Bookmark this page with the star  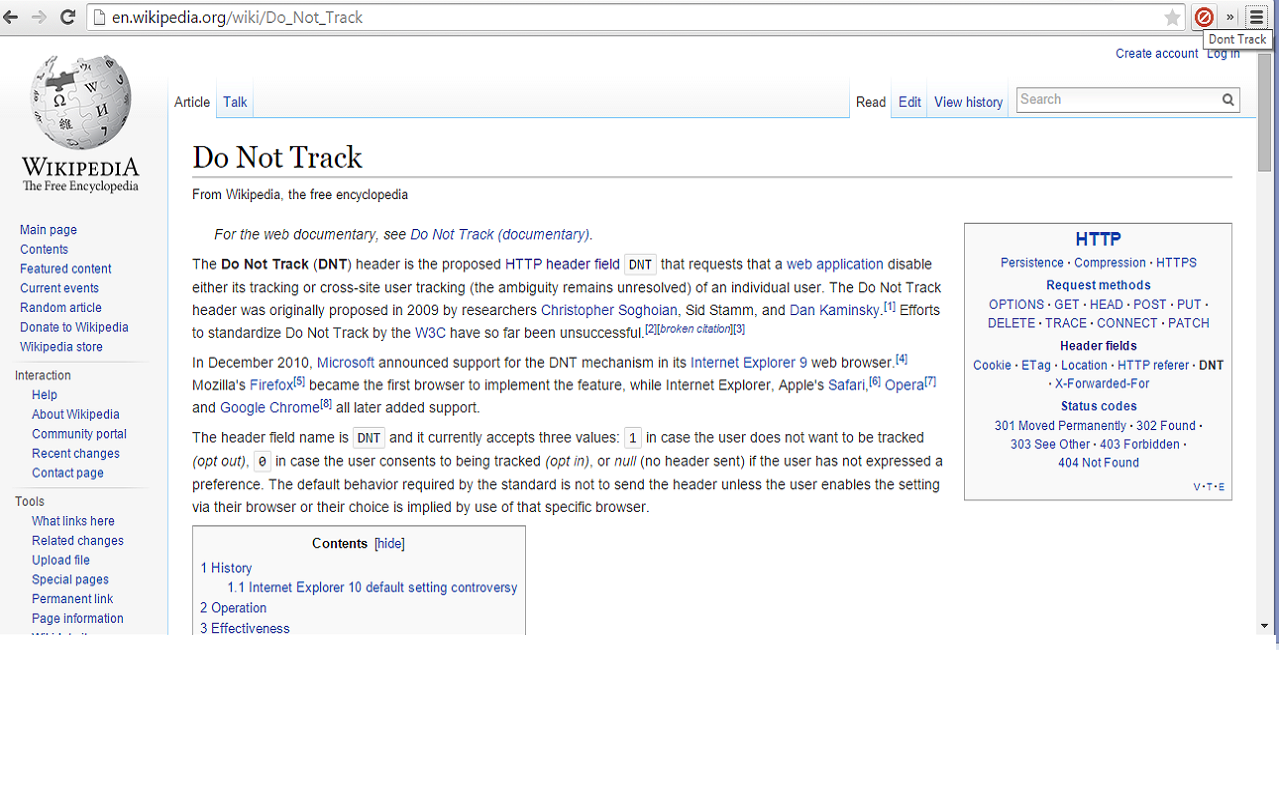click(1172, 16)
